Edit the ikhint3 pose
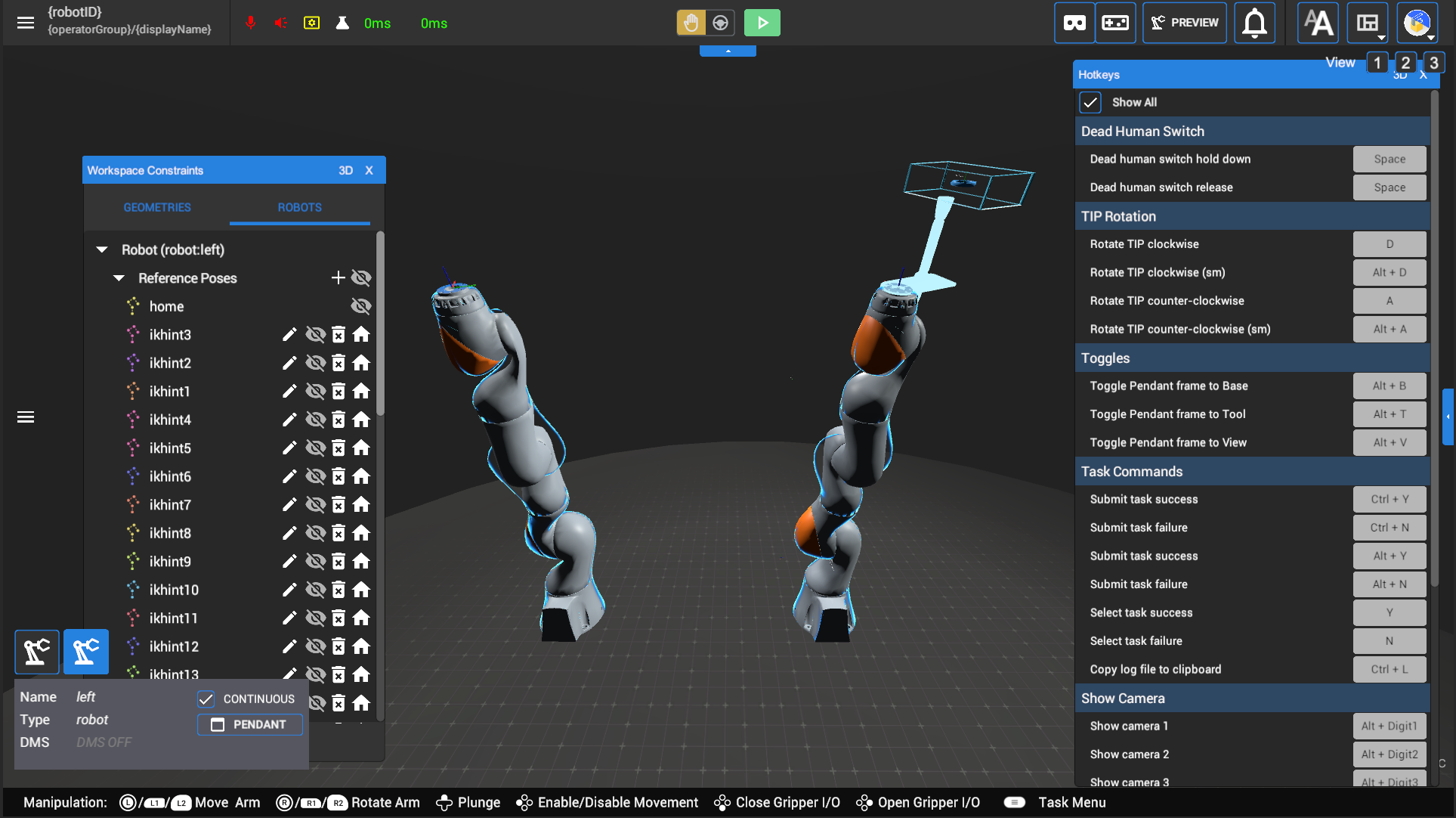 pos(289,334)
